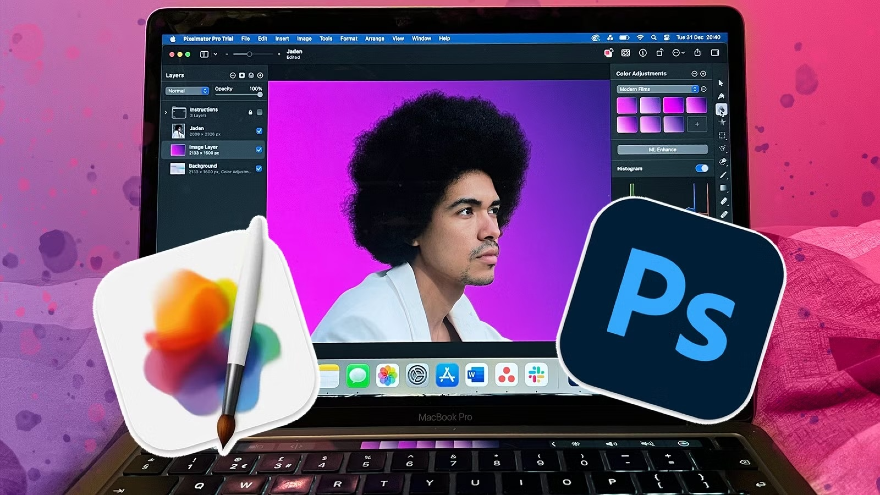Uncheck the Image Layer visibility checkbox

coord(259,149)
